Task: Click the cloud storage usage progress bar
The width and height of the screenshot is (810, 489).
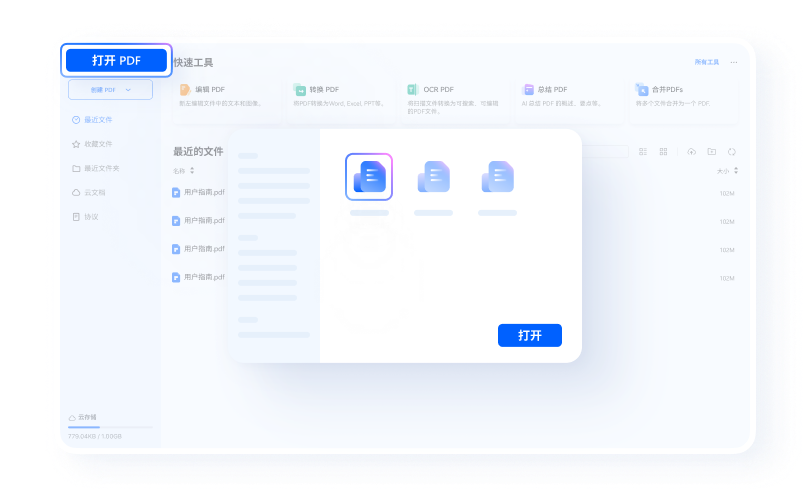Action: click(x=110, y=427)
